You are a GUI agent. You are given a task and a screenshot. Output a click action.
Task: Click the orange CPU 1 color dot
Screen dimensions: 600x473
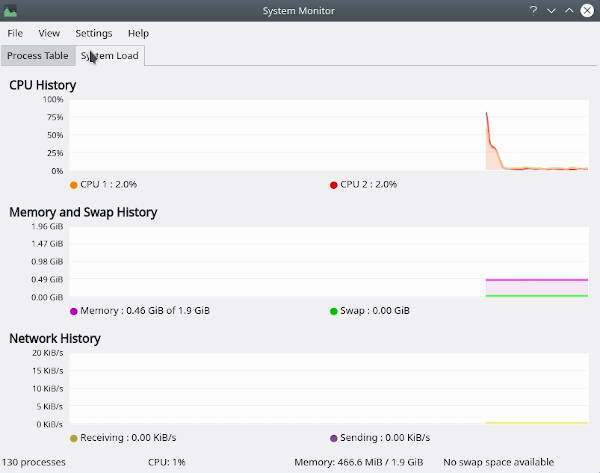point(74,185)
